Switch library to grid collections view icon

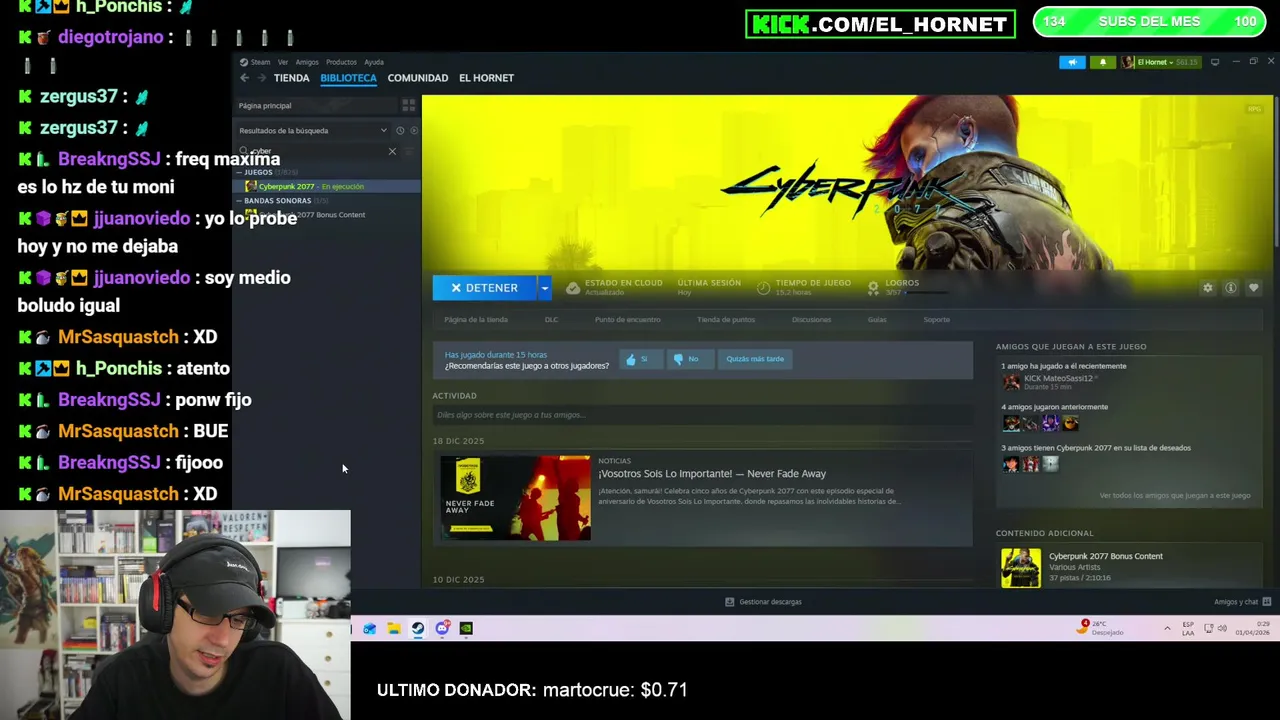pyautogui.click(x=408, y=105)
